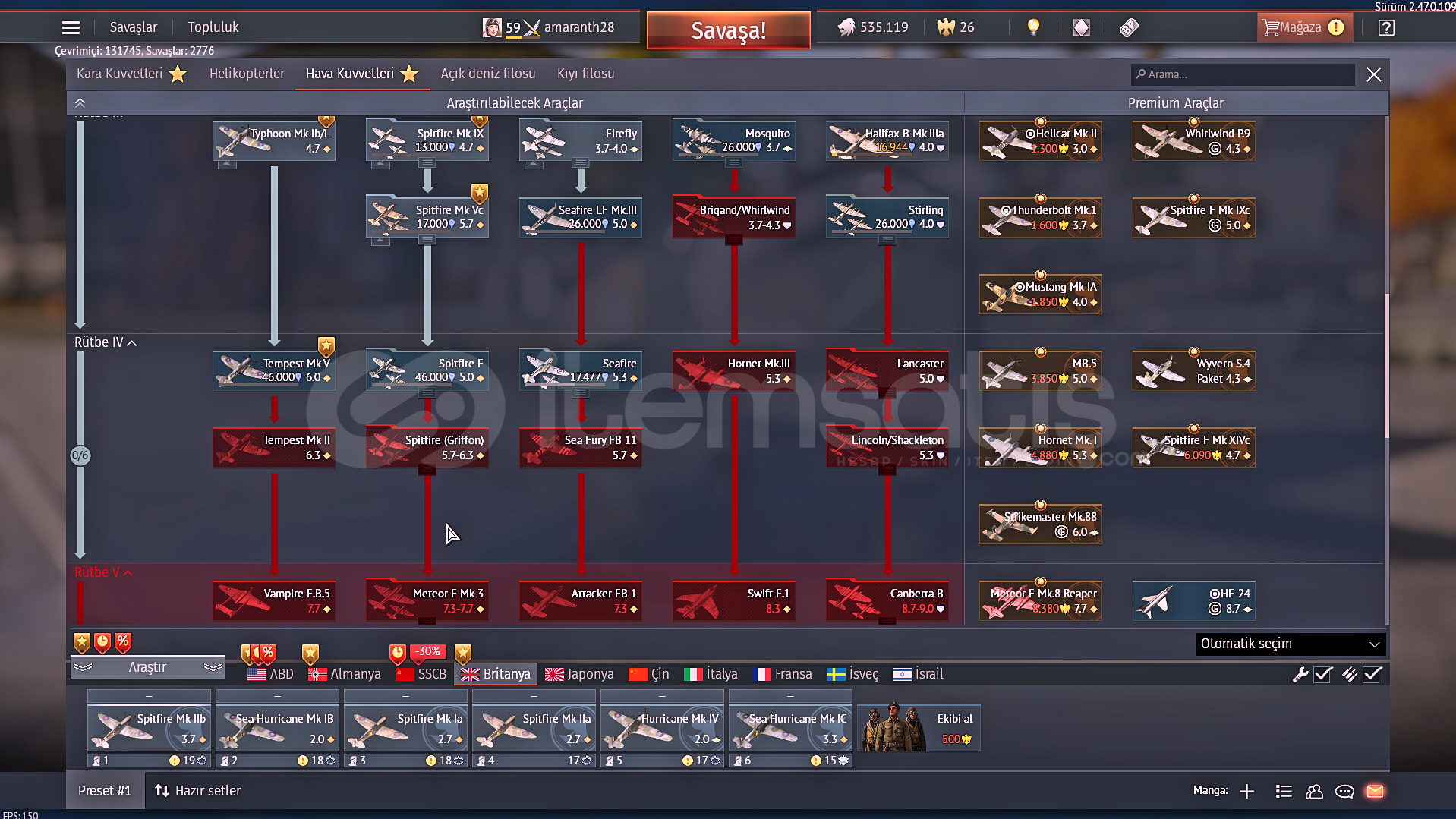Select the Canberra B bomber
1456x819 pixels.
coord(887,600)
